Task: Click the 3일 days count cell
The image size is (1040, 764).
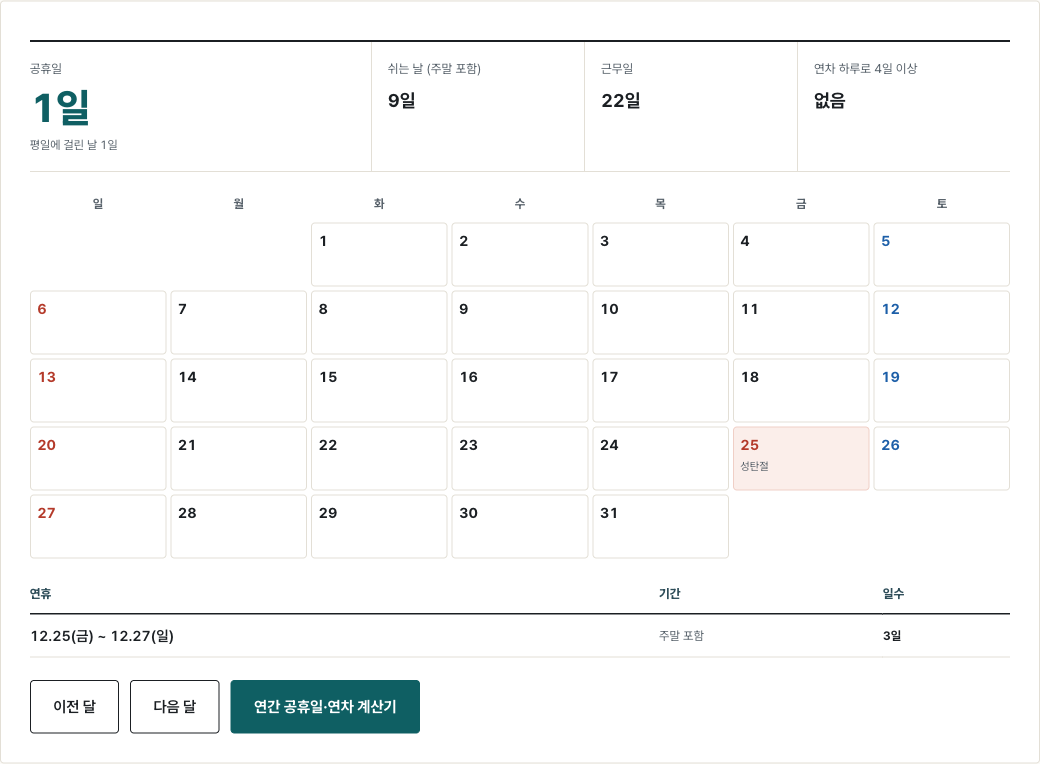Action: coord(892,636)
